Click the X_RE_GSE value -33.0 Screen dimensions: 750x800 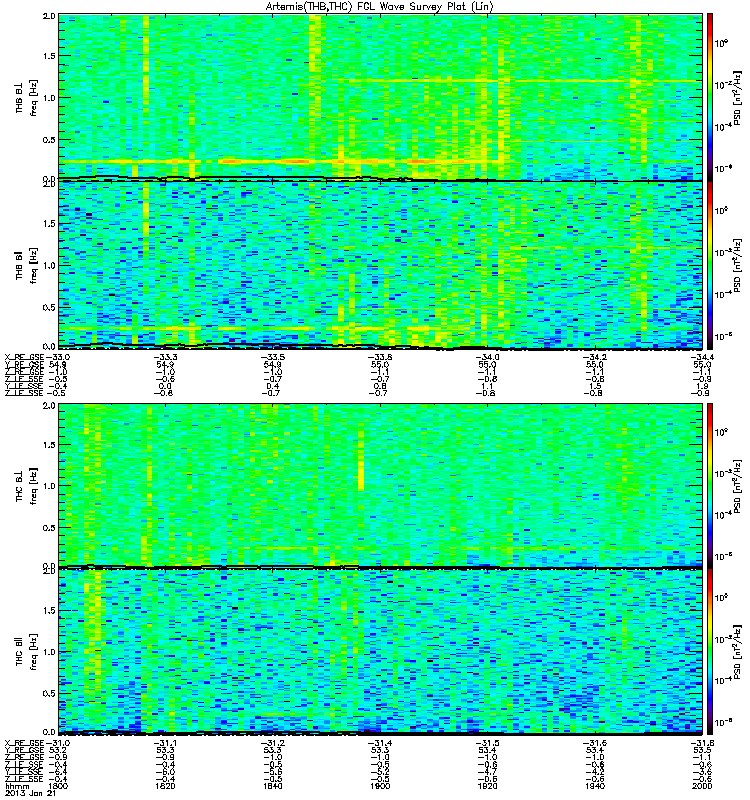pos(58,357)
